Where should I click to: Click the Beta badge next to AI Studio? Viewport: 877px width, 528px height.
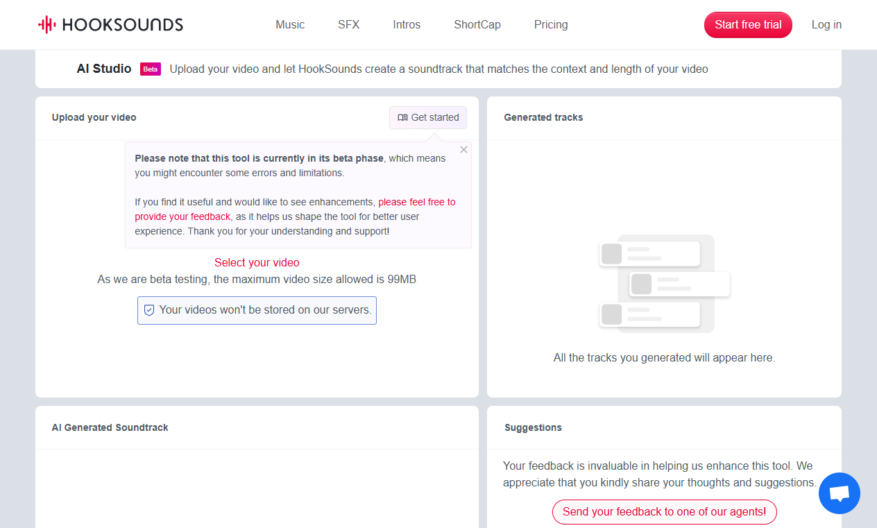pyautogui.click(x=150, y=69)
